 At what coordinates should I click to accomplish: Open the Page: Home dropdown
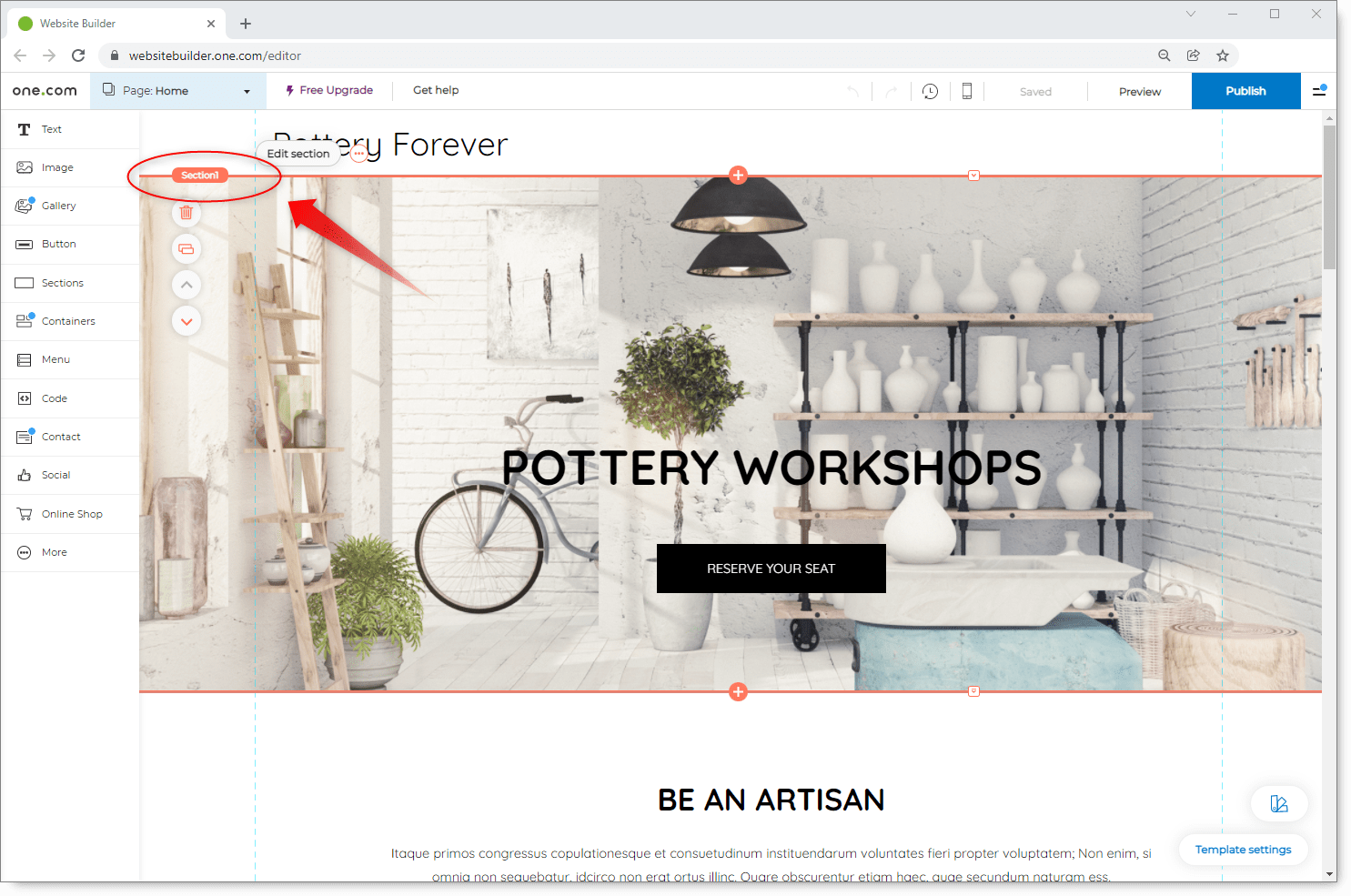pyautogui.click(x=177, y=90)
